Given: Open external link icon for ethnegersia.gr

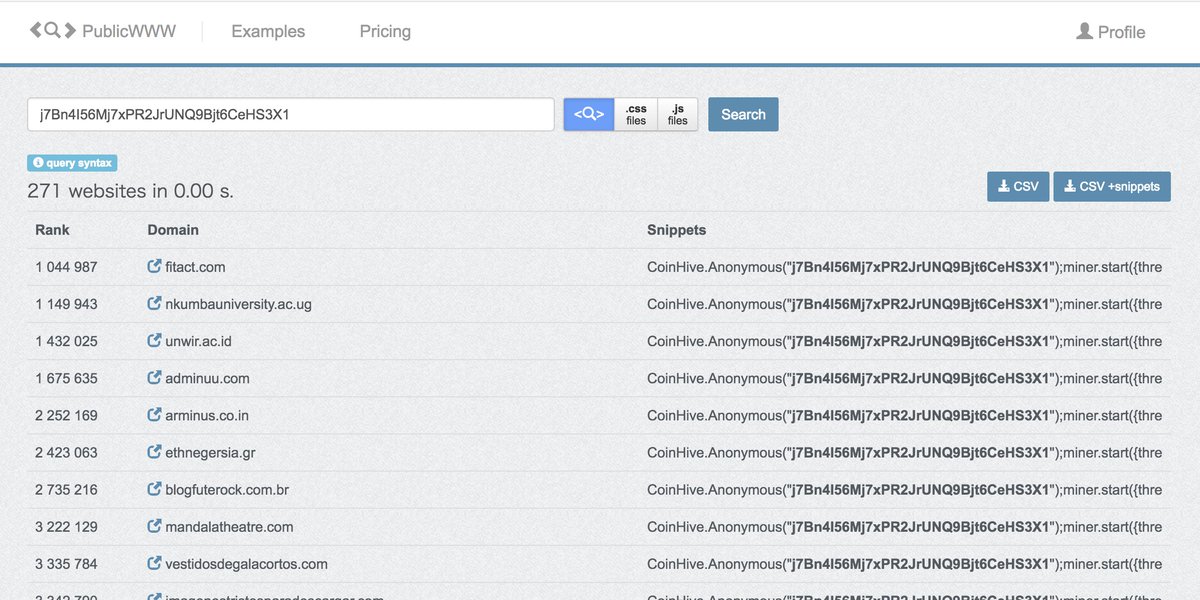Looking at the screenshot, I should click(x=154, y=452).
